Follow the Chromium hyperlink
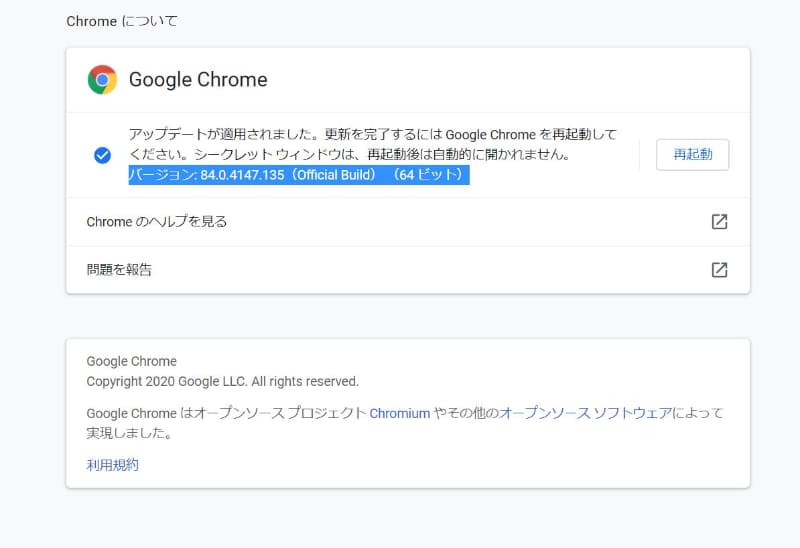800x548 pixels. tap(399, 413)
